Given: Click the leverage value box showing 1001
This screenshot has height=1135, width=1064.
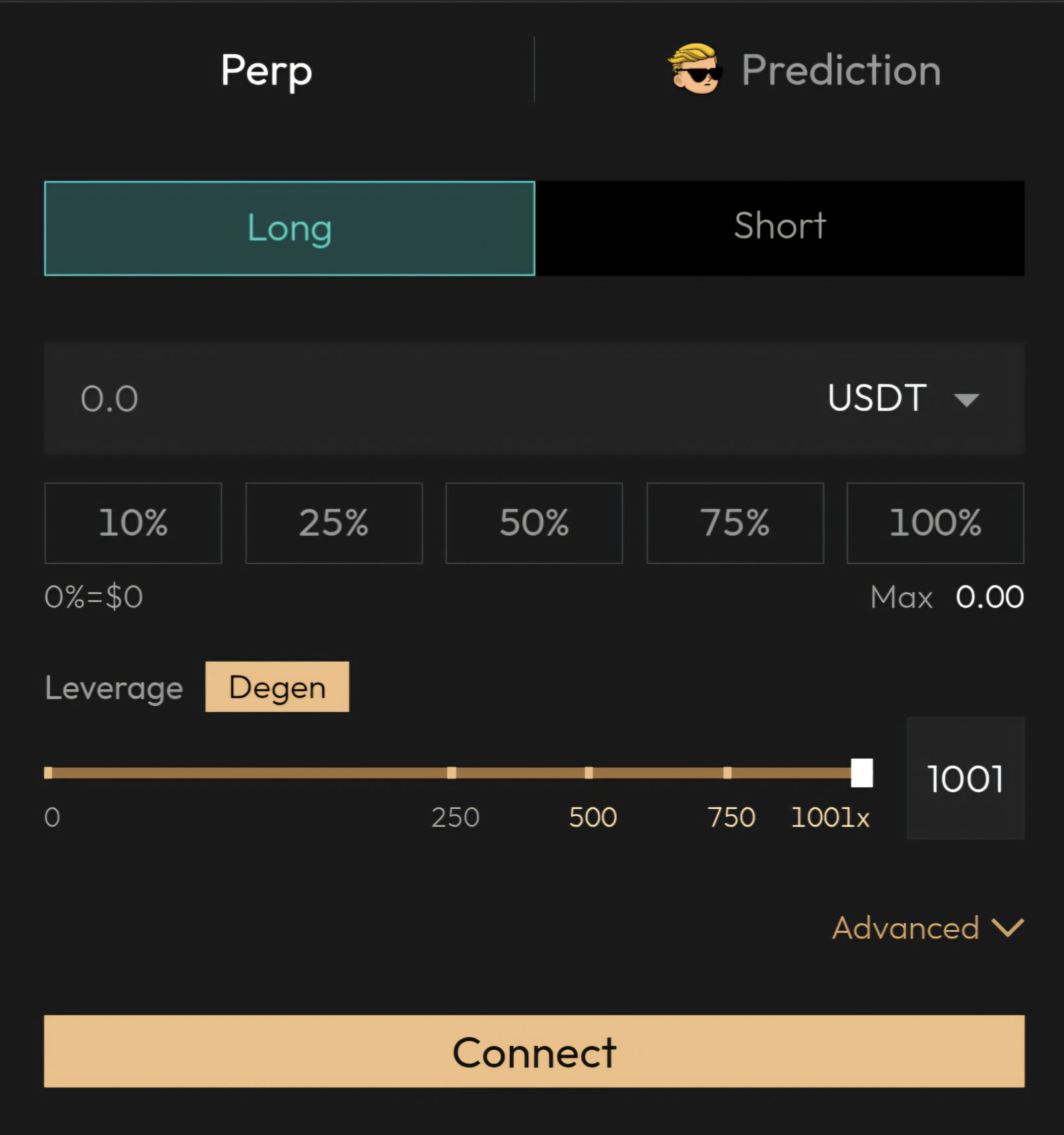Looking at the screenshot, I should (x=965, y=778).
